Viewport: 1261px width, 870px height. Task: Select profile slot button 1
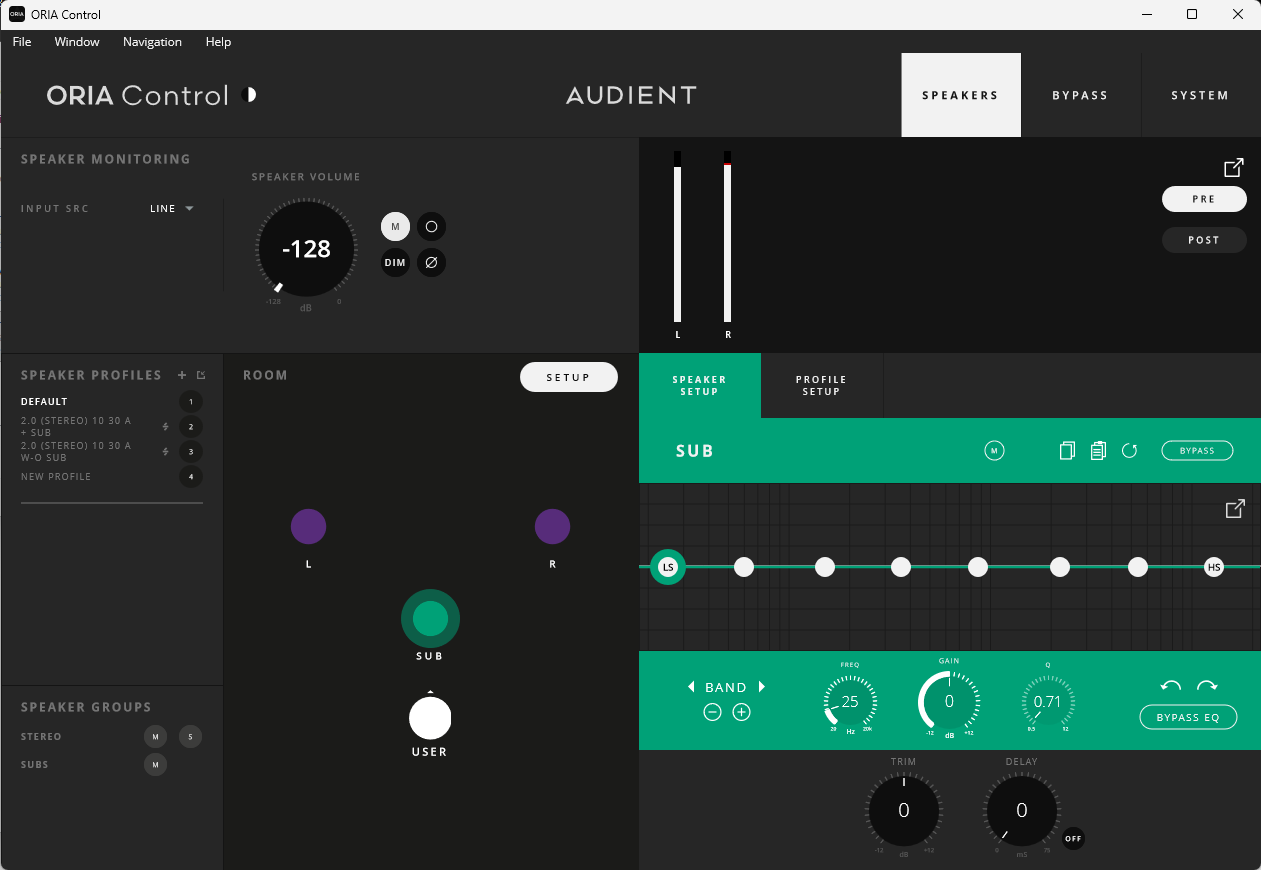190,402
